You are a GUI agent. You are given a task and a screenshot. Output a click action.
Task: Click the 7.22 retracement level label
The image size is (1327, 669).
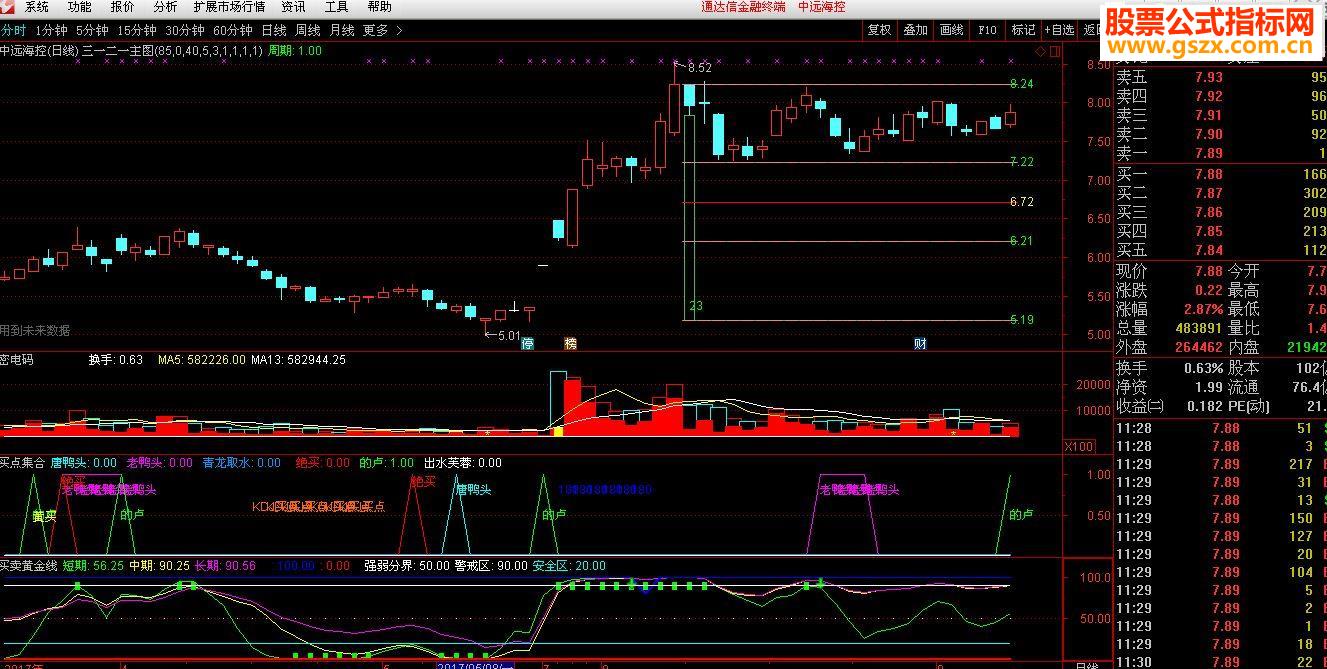point(1021,161)
